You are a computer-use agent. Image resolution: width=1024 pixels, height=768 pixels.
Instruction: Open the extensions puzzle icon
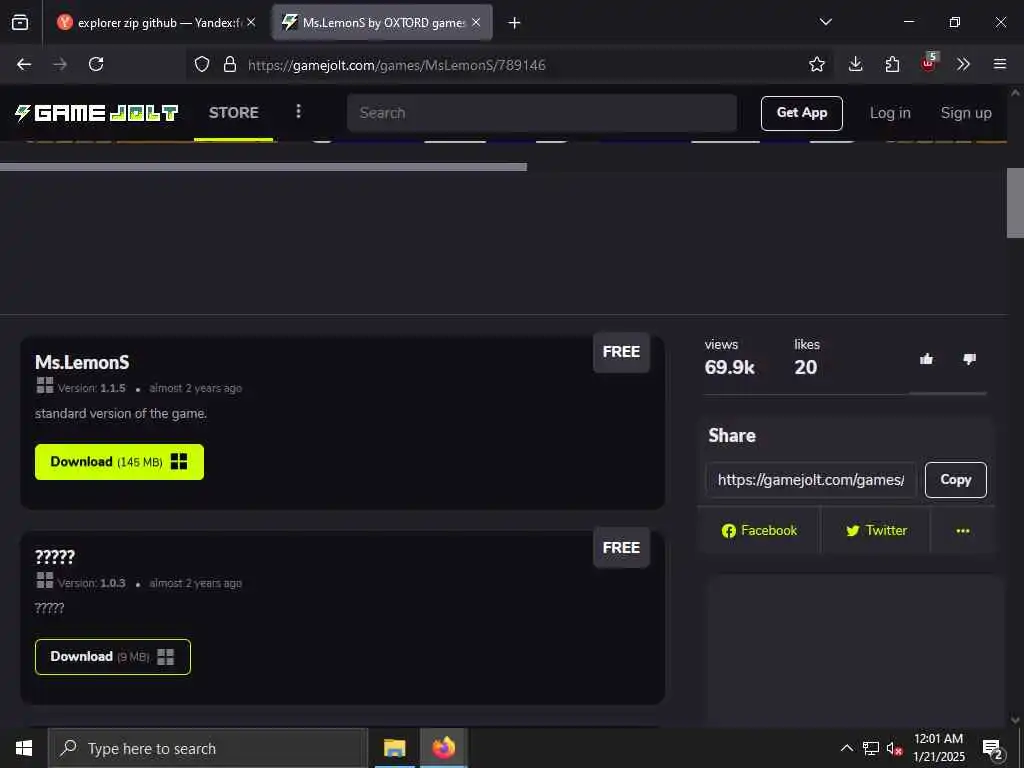tap(892, 64)
